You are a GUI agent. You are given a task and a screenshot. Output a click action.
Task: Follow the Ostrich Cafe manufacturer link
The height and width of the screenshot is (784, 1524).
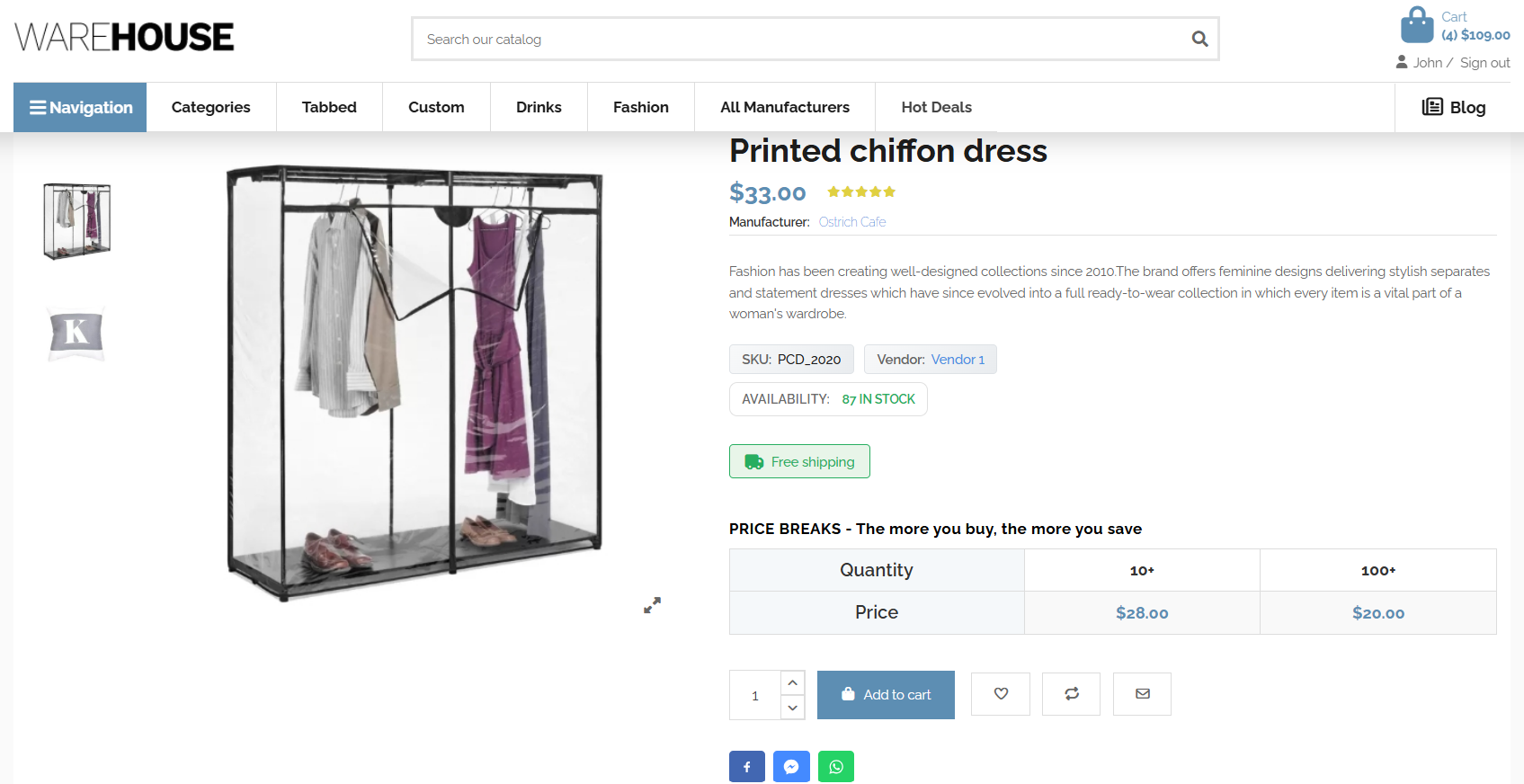point(852,222)
